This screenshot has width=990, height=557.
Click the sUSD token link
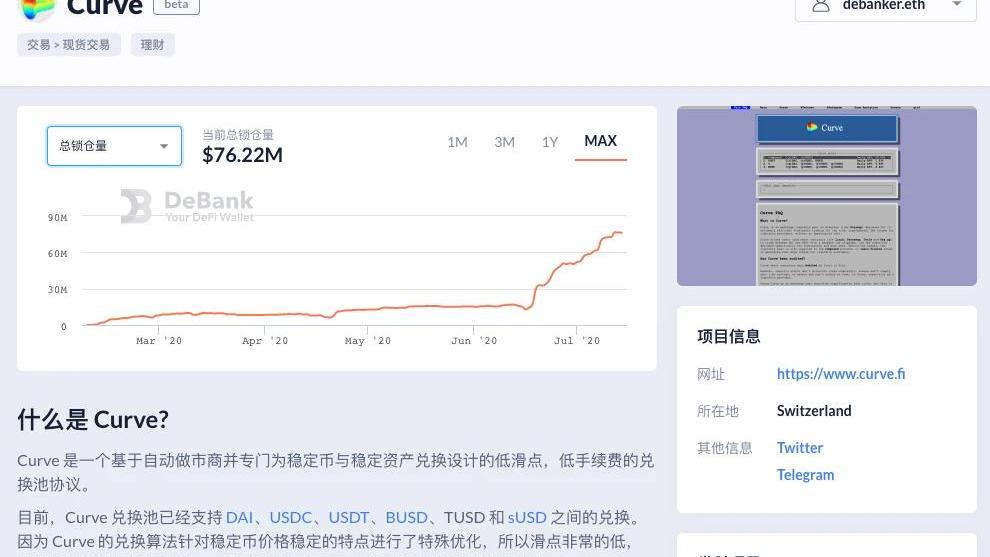pyautogui.click(x=527, y=517)
